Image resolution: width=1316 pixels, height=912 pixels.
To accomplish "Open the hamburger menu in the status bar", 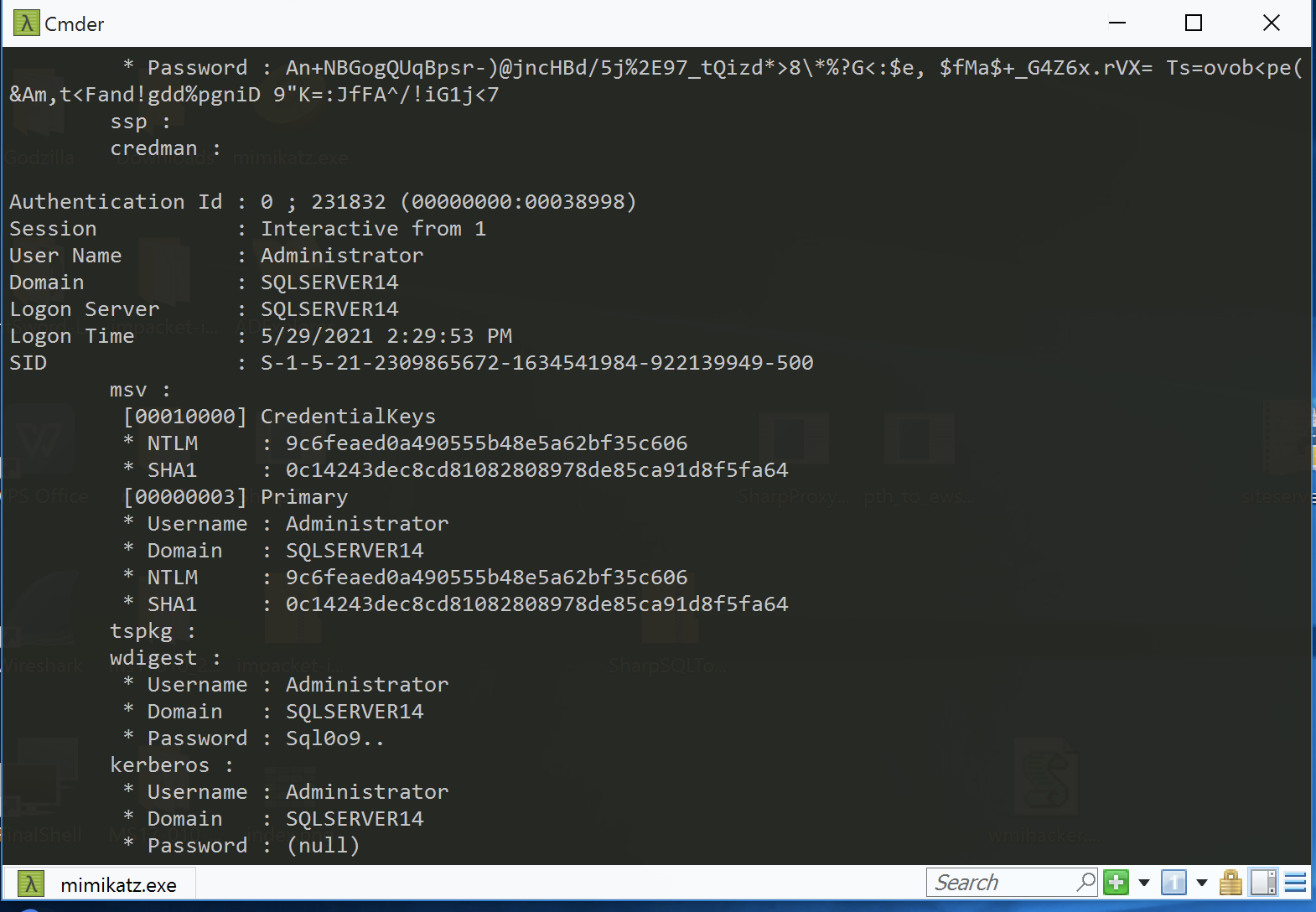I will point(1295,883).
